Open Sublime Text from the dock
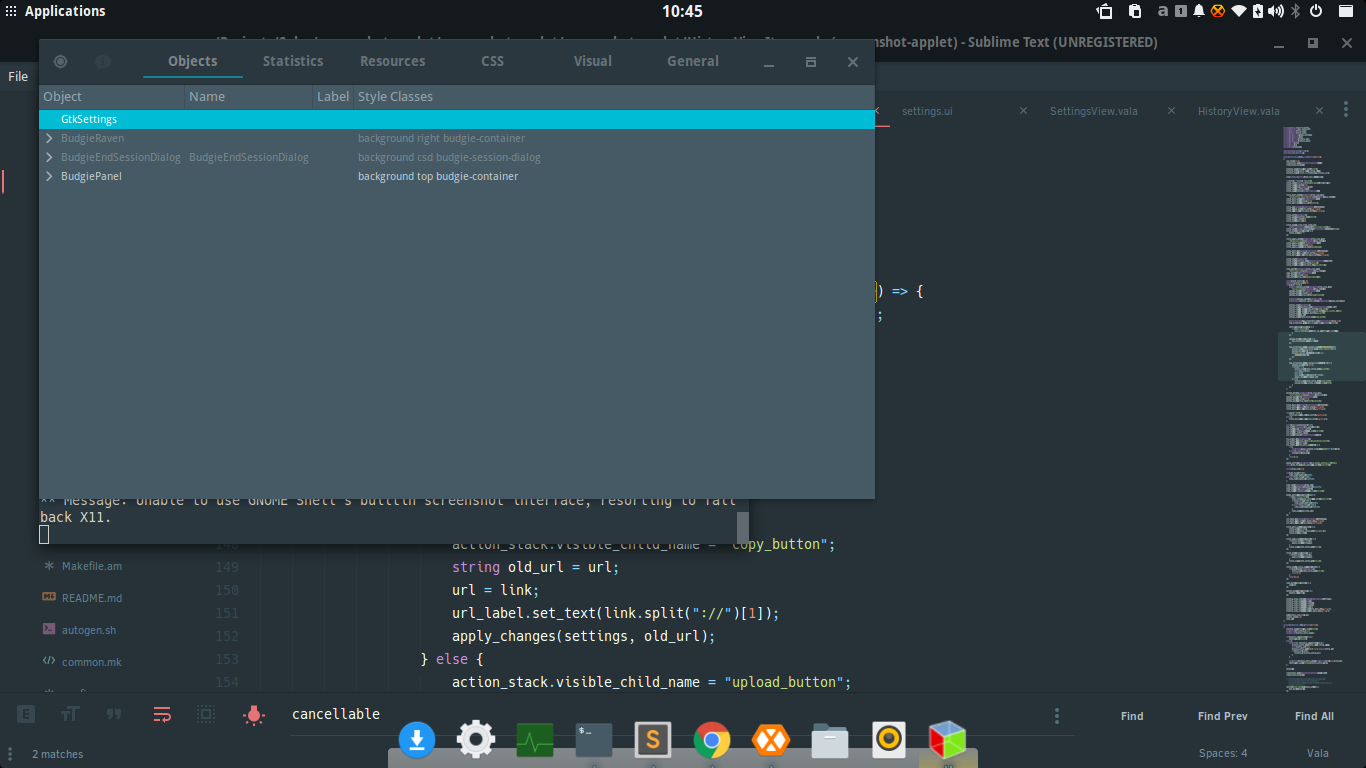The image size is (1366, 768). click(x=653, y=740)
